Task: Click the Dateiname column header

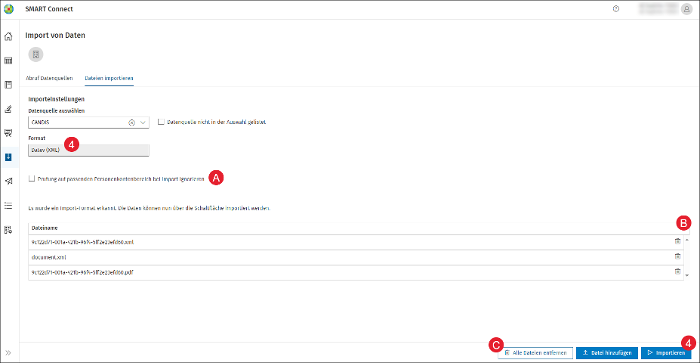Action: pyautogui.click(x=45, y=228)
